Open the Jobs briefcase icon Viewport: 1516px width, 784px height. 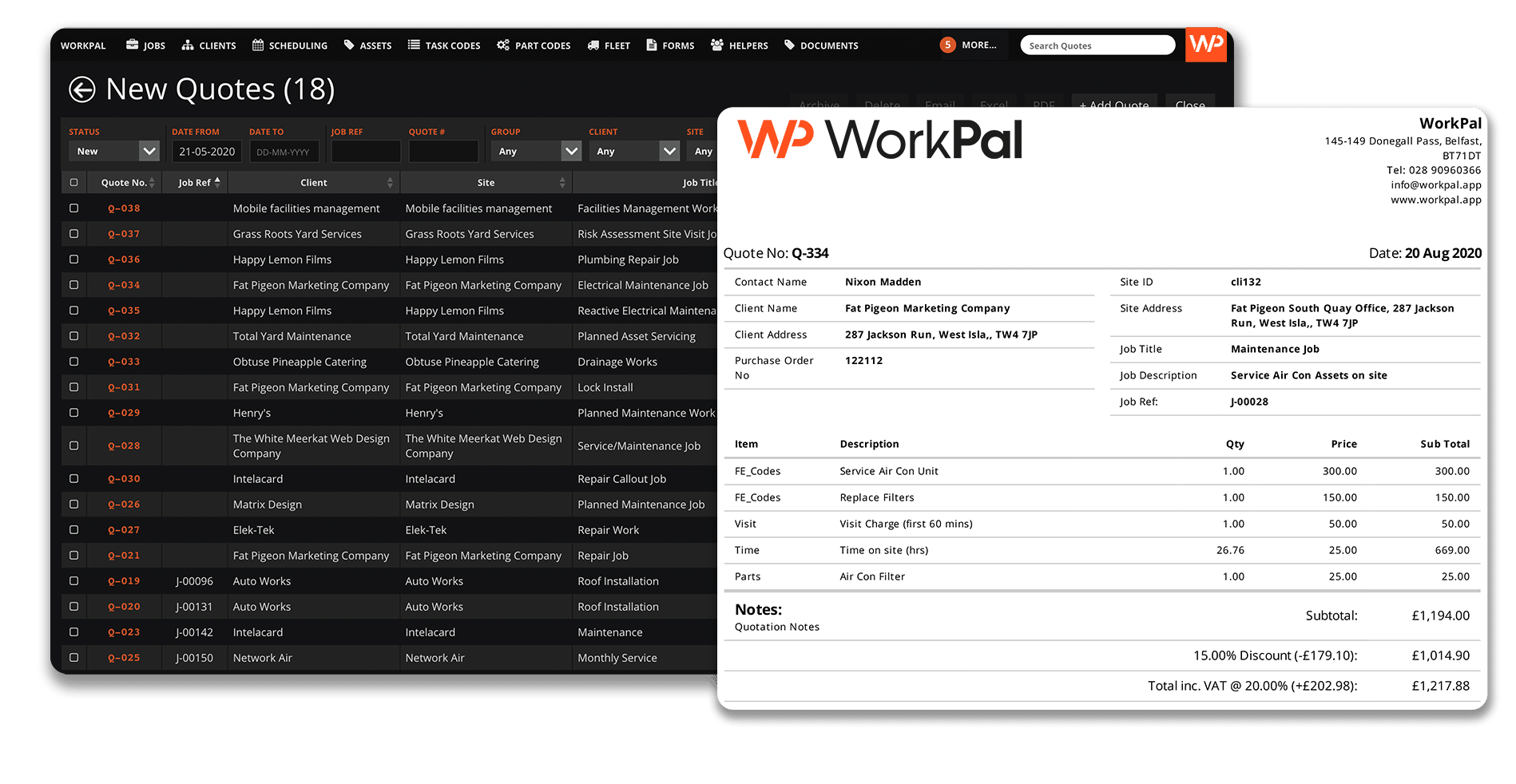point(132,46)
